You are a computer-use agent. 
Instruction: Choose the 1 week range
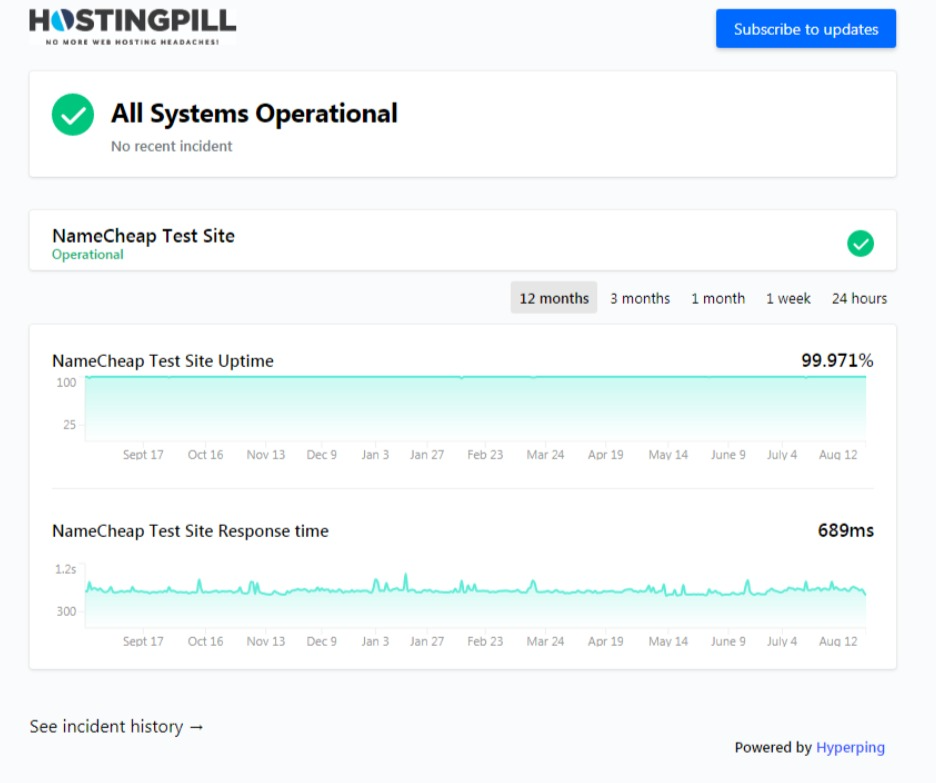coord(788,298)
